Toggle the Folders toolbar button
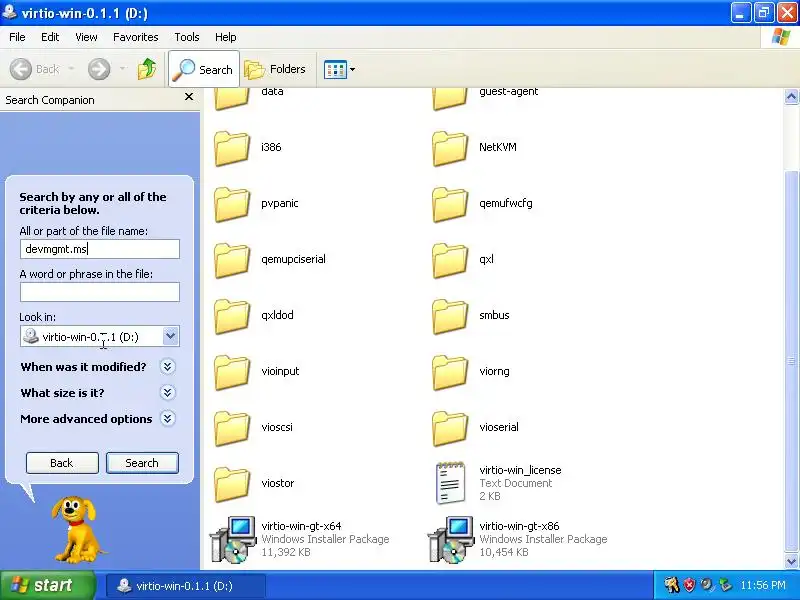Viewport: 800px width, 600px height. [x=276, y=69]
